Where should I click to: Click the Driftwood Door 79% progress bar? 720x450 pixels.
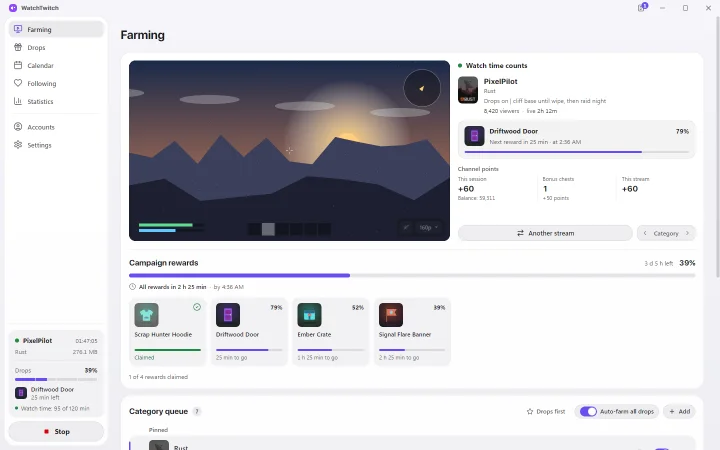(576, 152)
